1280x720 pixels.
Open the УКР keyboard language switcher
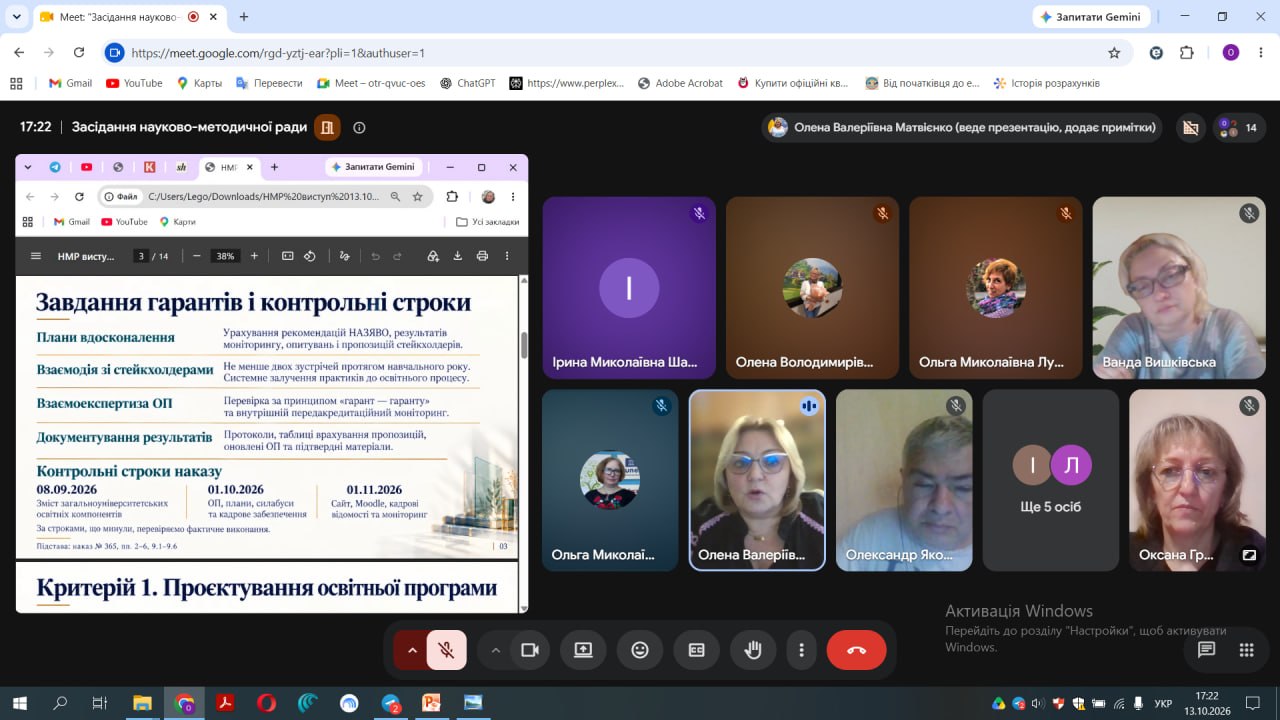coord(1163,703)
